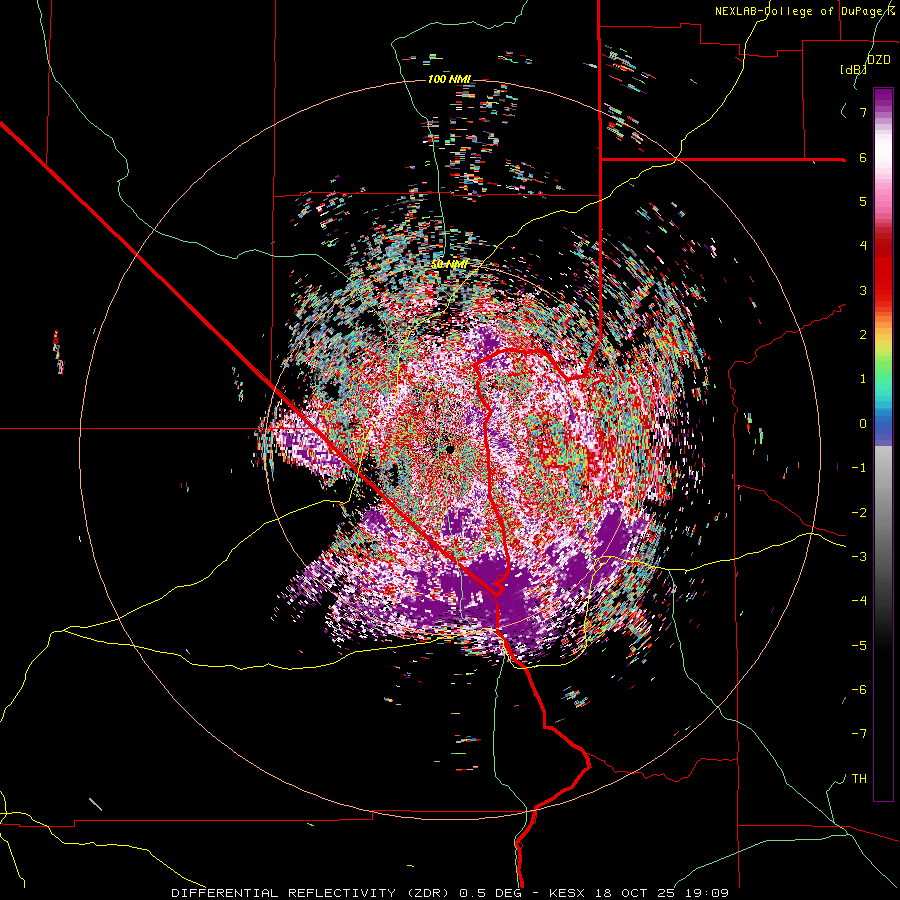The width and height of the screenshot is (900, 900).
Task: Click the 100 NMI range ring label
Action: click(x=449, y=79)
